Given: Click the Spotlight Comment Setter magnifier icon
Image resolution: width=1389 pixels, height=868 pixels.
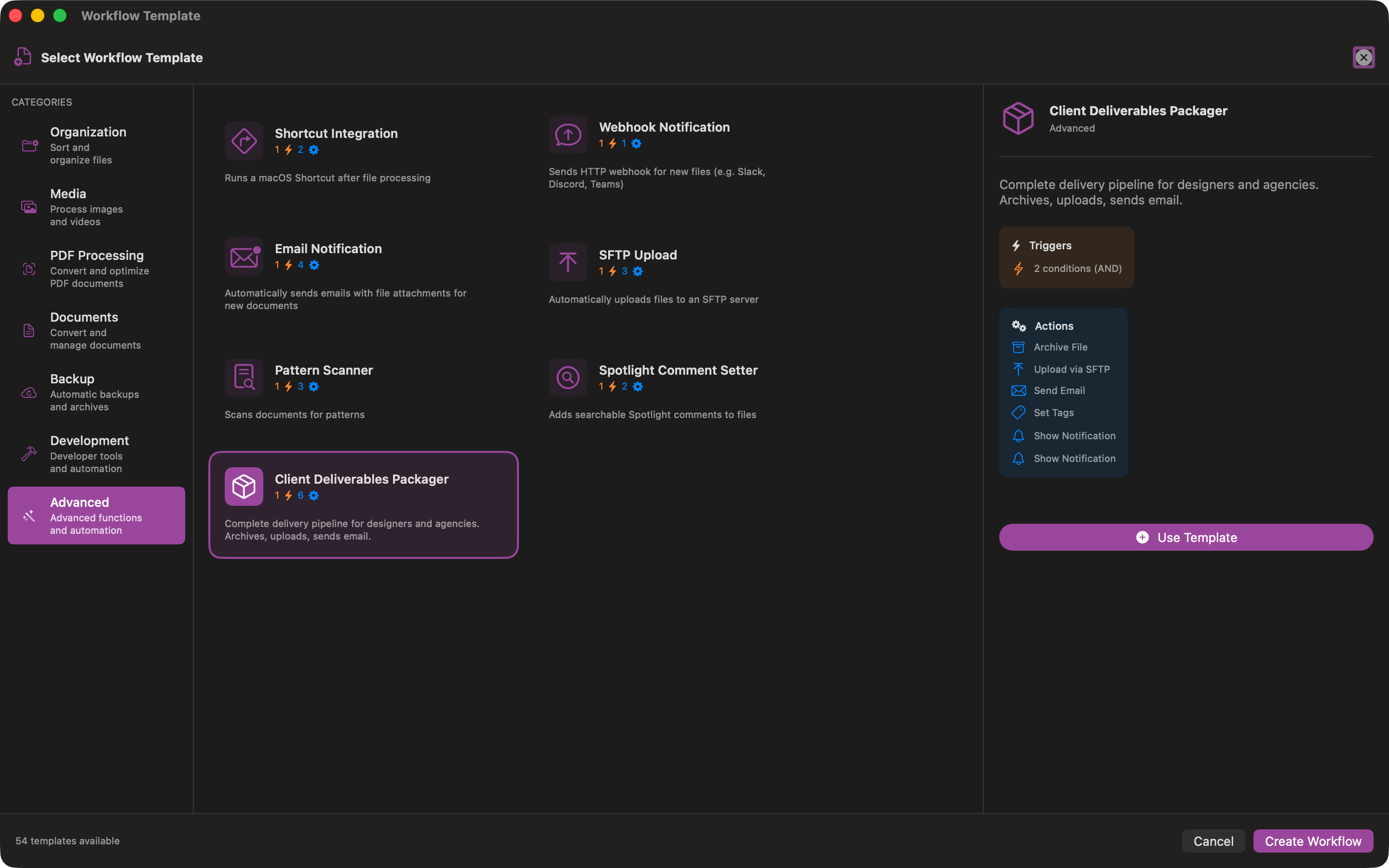Looking at the screenshot, I should [568, 378].
